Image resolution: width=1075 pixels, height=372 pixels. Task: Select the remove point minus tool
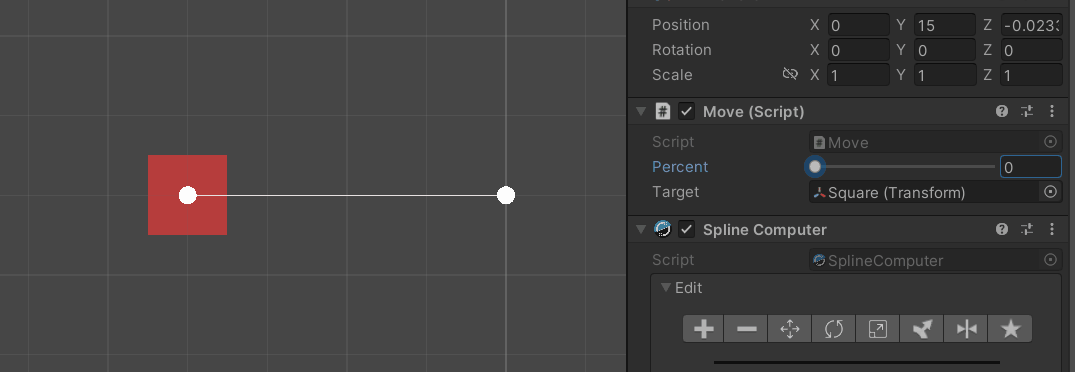point(746,329)
